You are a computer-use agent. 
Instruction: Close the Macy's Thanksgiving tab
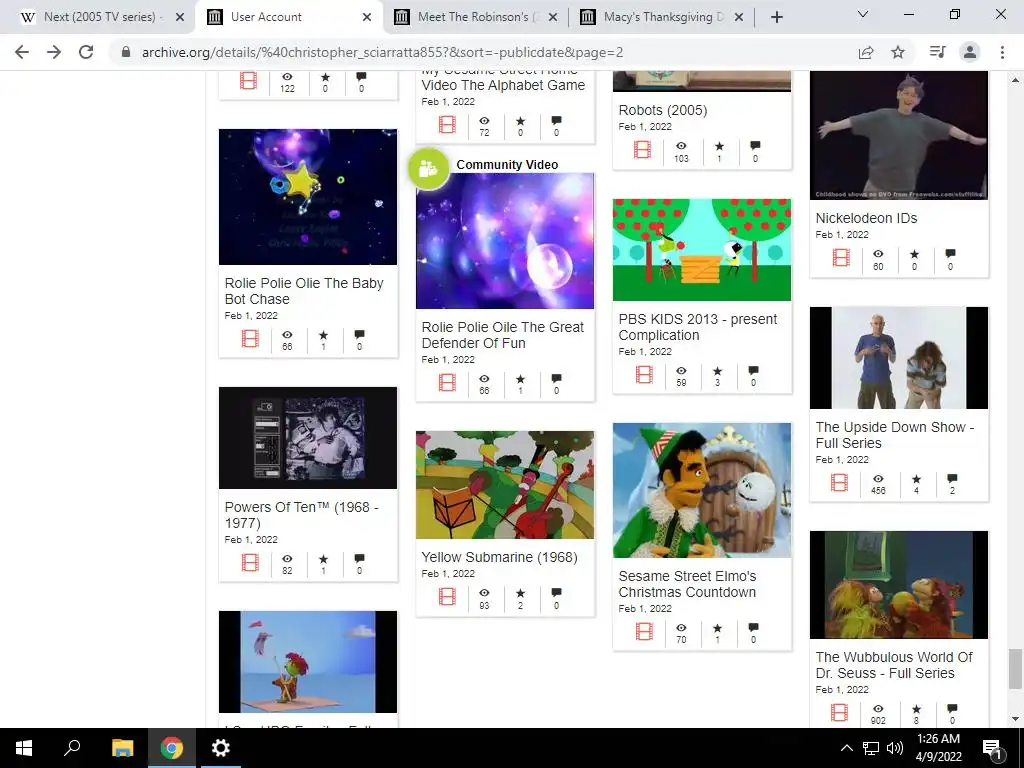(x=739, y=18)
